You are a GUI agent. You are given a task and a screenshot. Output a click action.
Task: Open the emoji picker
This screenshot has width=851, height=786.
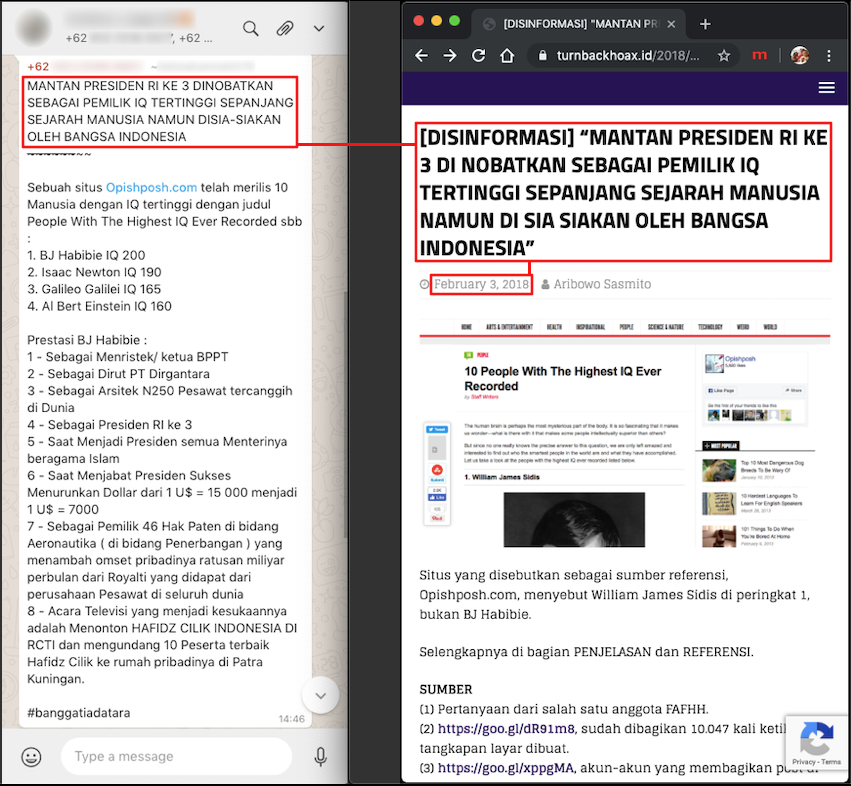click(x=32, y=756)
